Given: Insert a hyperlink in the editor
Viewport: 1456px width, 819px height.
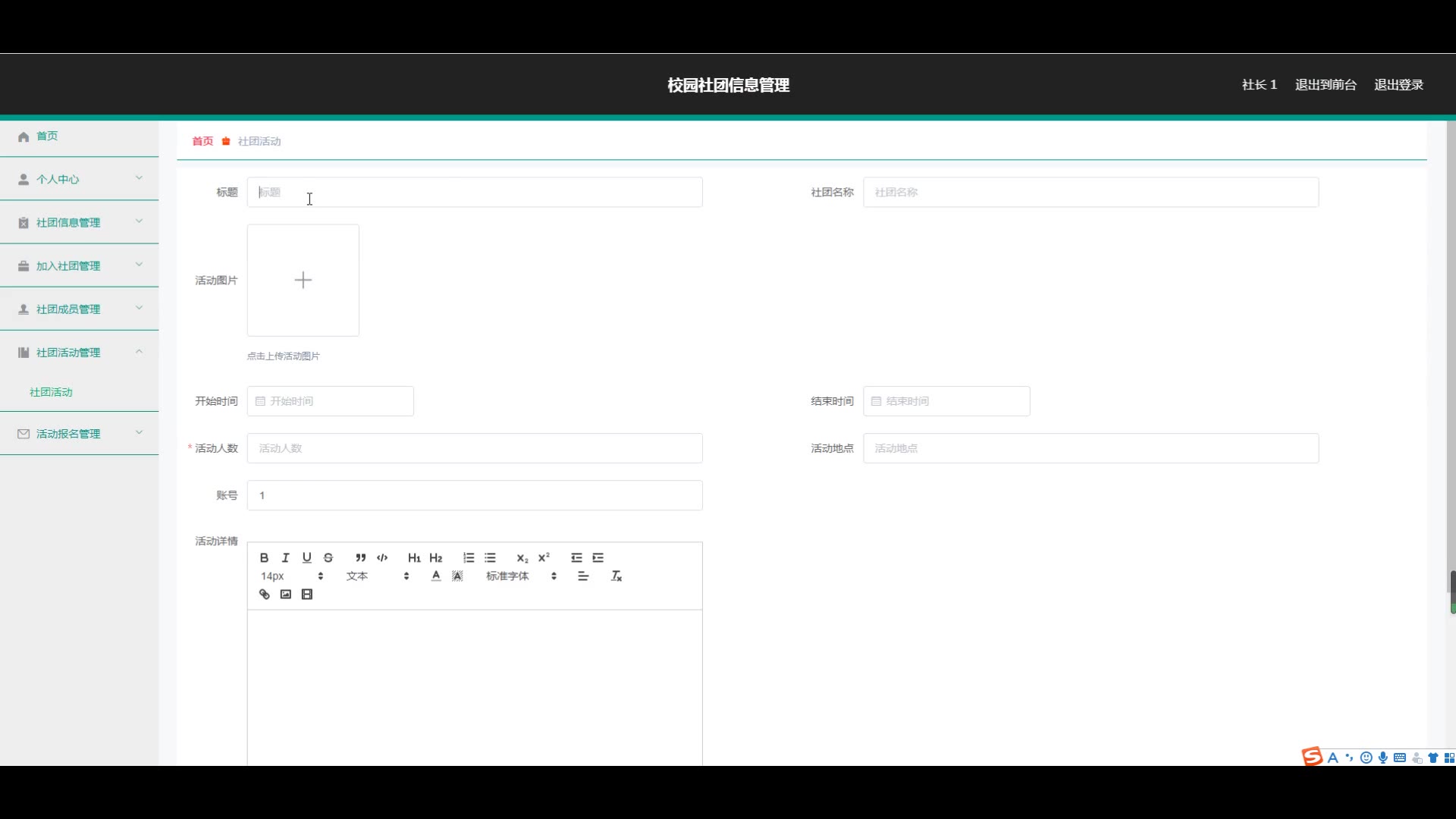Looking at the screenshot, I should (x=264, y=594).
